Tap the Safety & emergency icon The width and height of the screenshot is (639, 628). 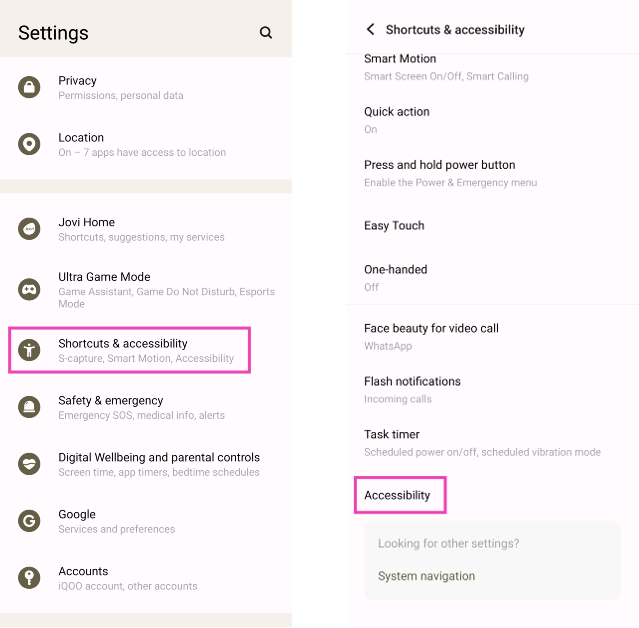(x=30, y=407)
